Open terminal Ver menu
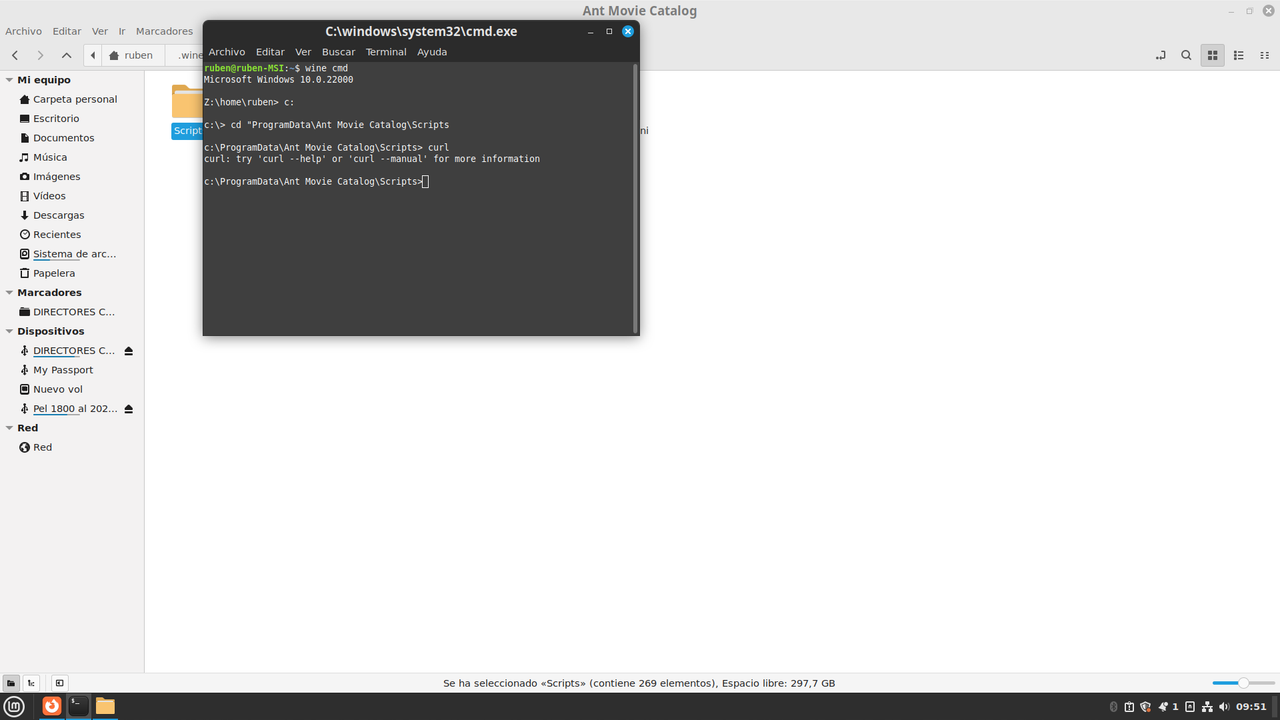 click(303, 52)
